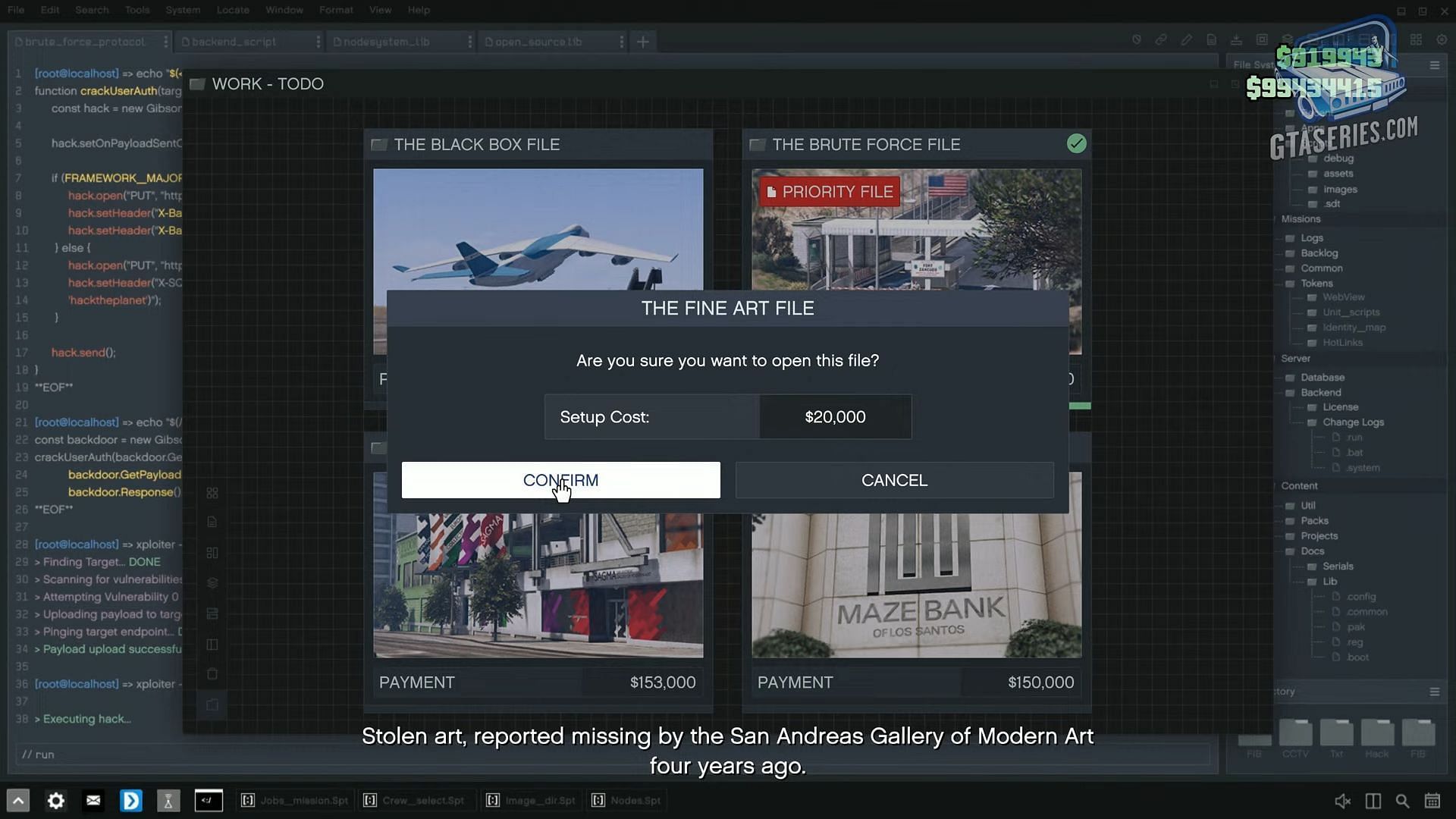Click CANCEL to dismiss the dialog

click(x=895, y=480)
